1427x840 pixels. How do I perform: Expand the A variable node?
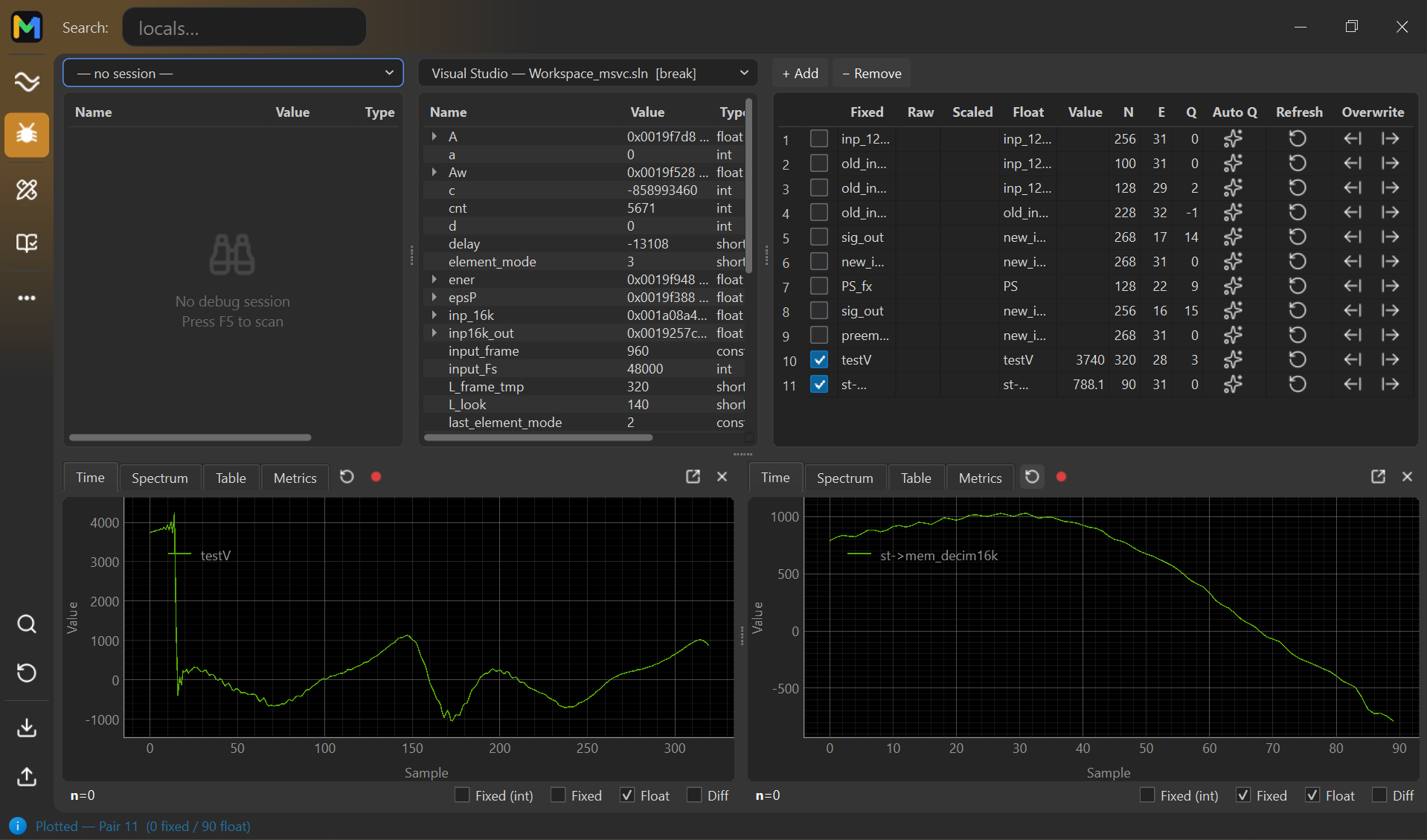coord(434,136)
